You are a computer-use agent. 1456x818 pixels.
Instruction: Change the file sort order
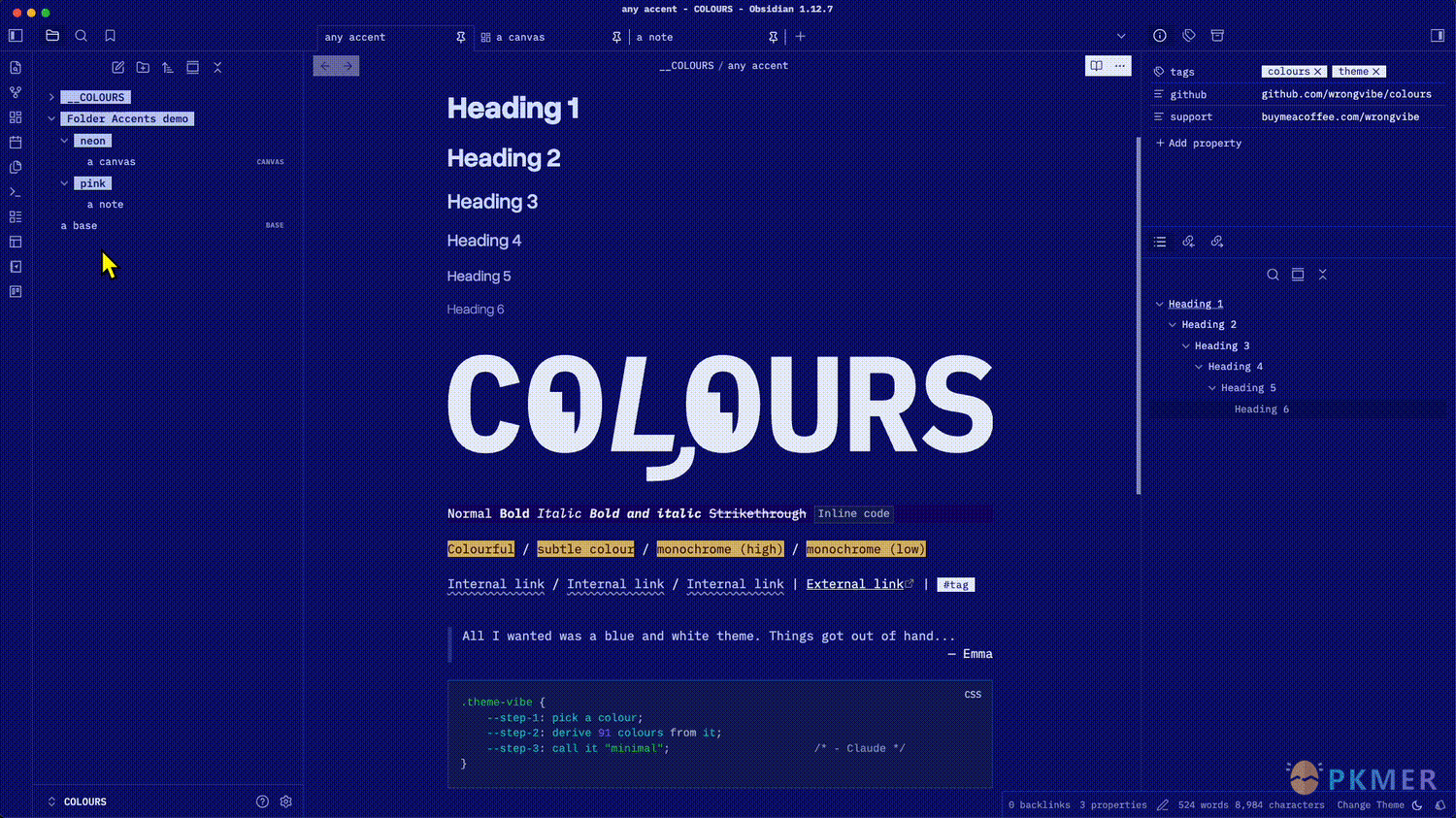pyautogui.click(x=168, y=68)
